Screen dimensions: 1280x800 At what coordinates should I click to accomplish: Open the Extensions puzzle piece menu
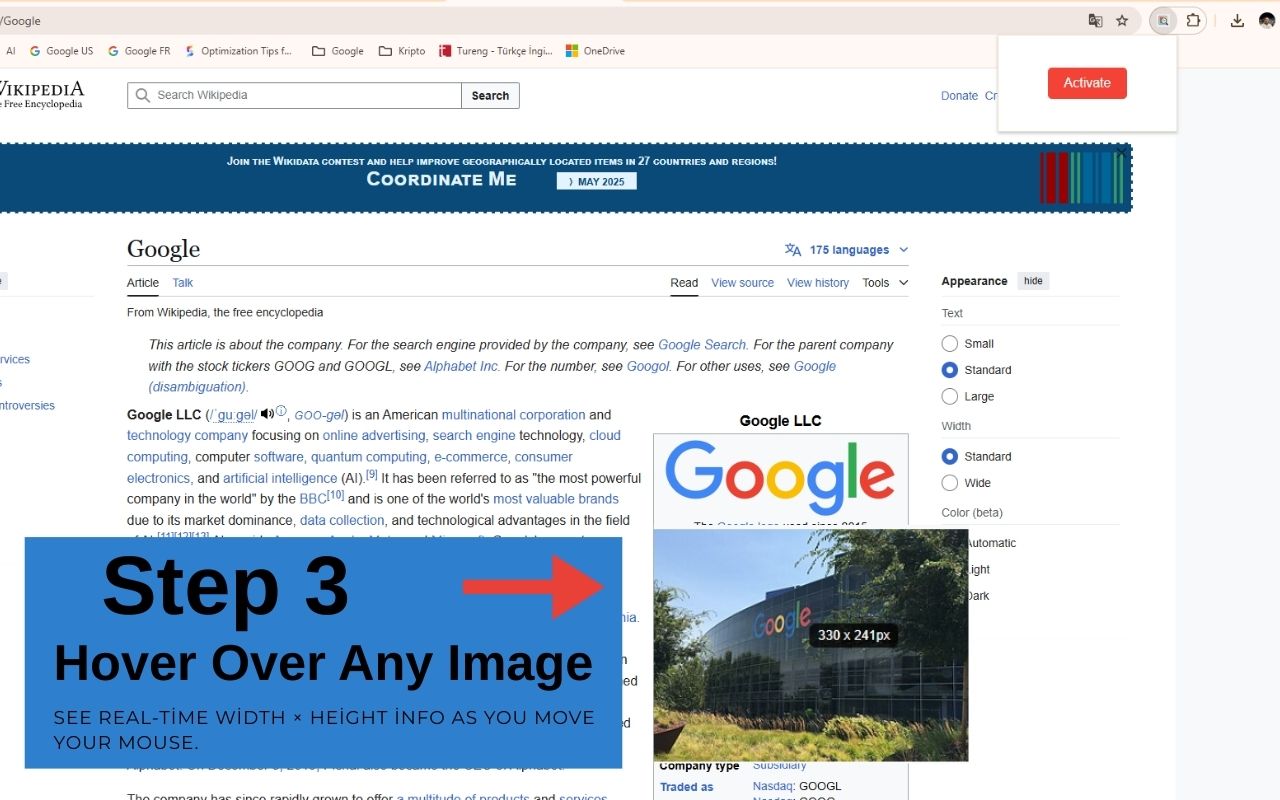tap(1193, 20)
